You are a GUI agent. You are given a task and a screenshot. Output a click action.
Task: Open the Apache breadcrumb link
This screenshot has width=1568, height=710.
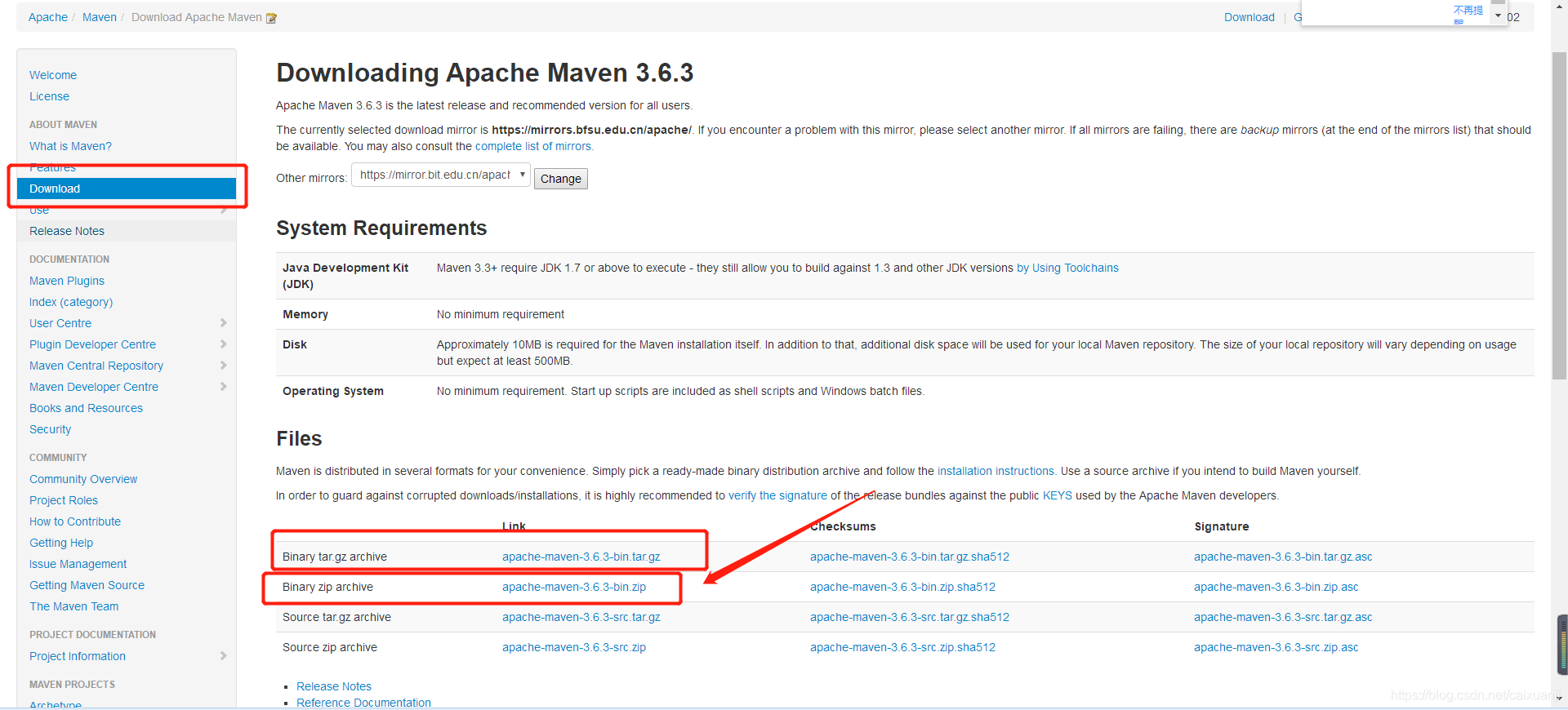pyautogui.click(x=48, y=17)
